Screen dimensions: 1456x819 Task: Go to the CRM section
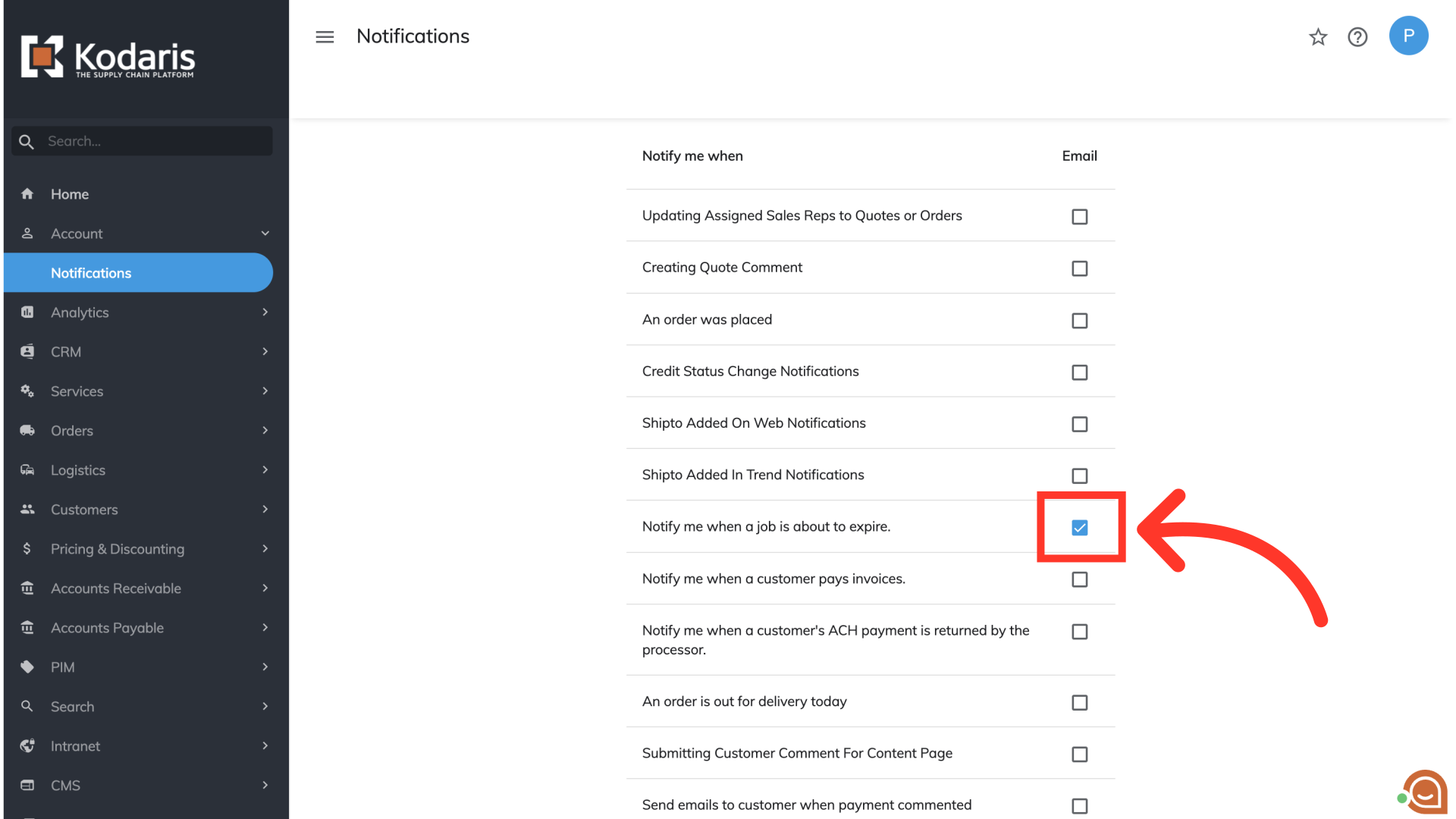(x=66, y=352)
